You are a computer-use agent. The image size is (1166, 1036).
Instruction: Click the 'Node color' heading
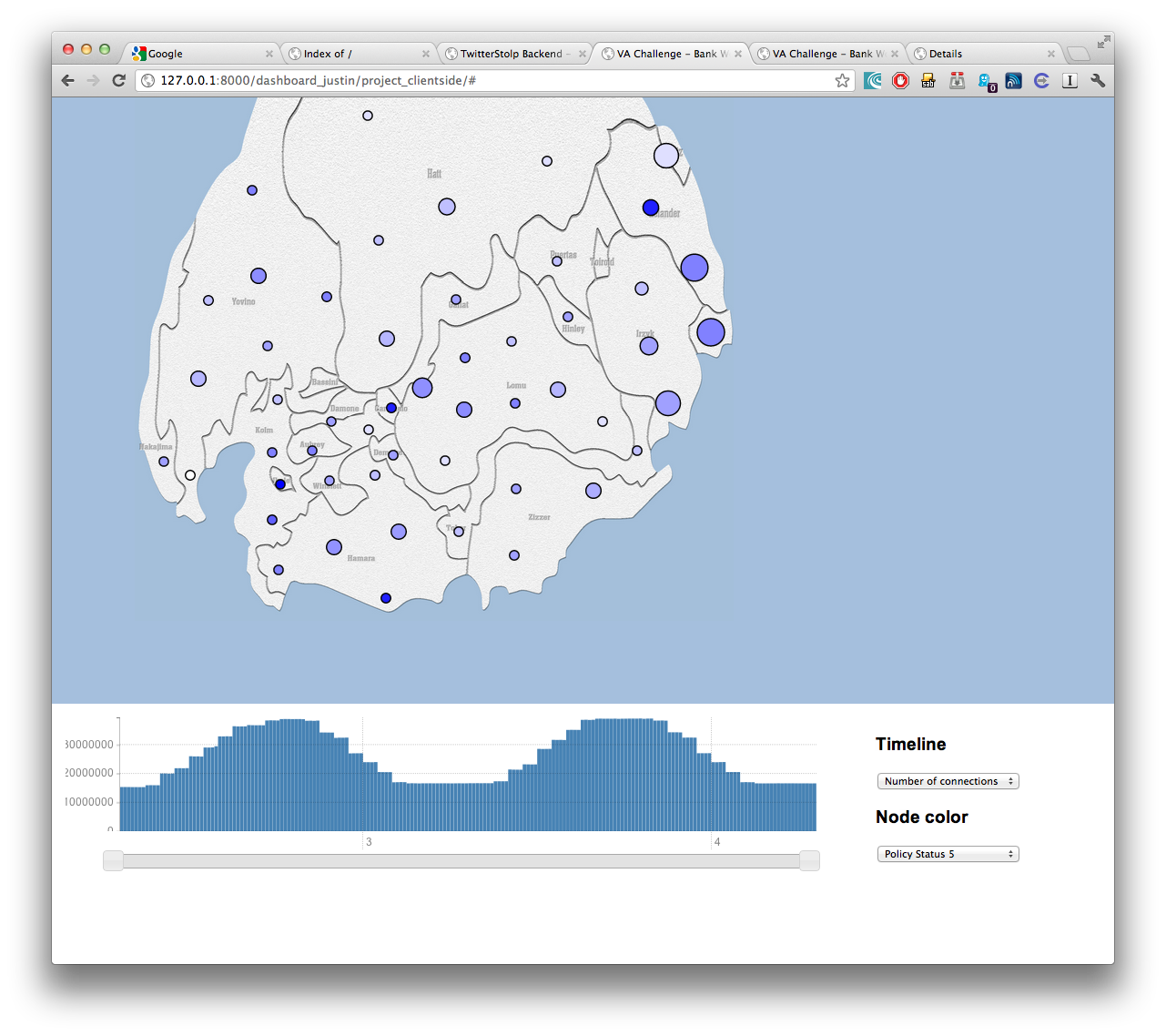pos(921,817)
